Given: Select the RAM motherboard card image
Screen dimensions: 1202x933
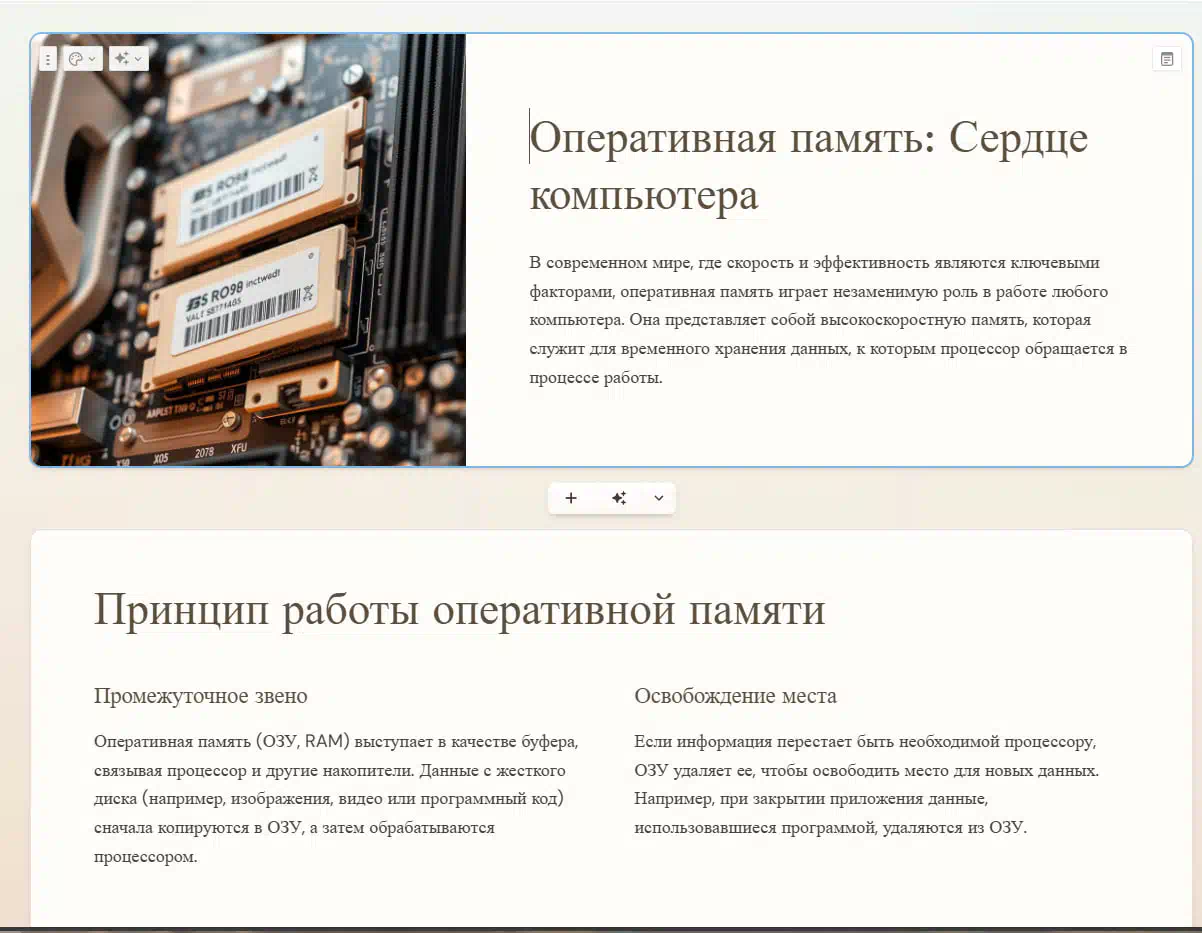Looking at the screenshot, I should tap(249, 250).
